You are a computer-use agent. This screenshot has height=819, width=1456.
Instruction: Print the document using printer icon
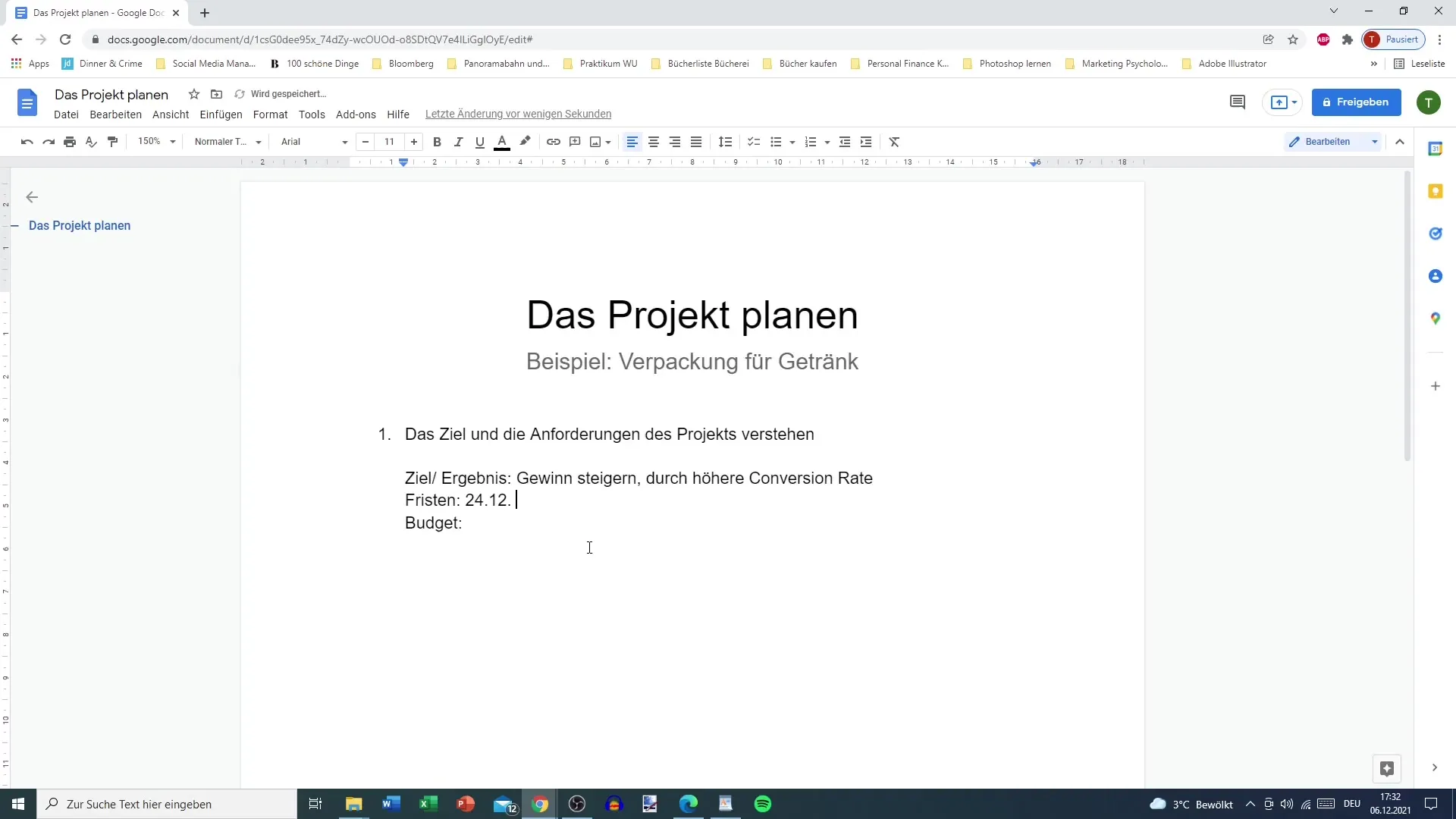tap(70, 142)
